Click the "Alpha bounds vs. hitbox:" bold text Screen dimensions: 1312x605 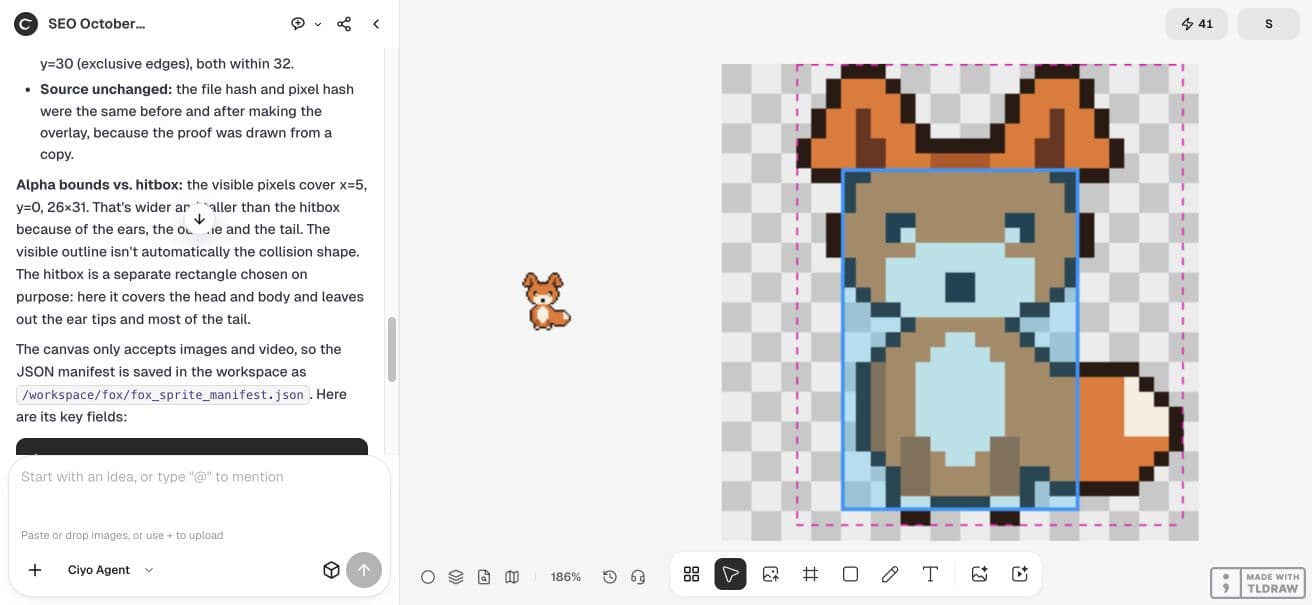pyautogui.click(x=99, y=185)
